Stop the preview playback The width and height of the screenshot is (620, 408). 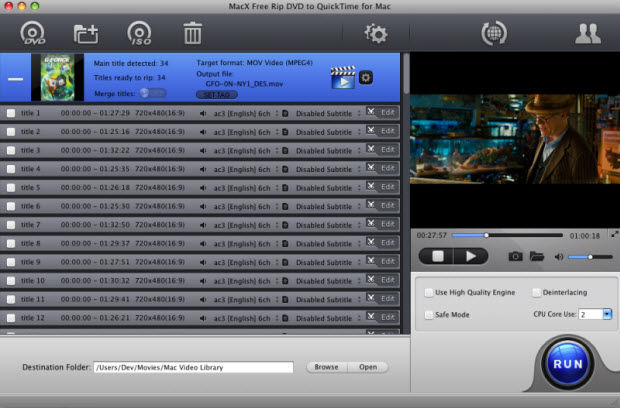[x=437, y=256]
